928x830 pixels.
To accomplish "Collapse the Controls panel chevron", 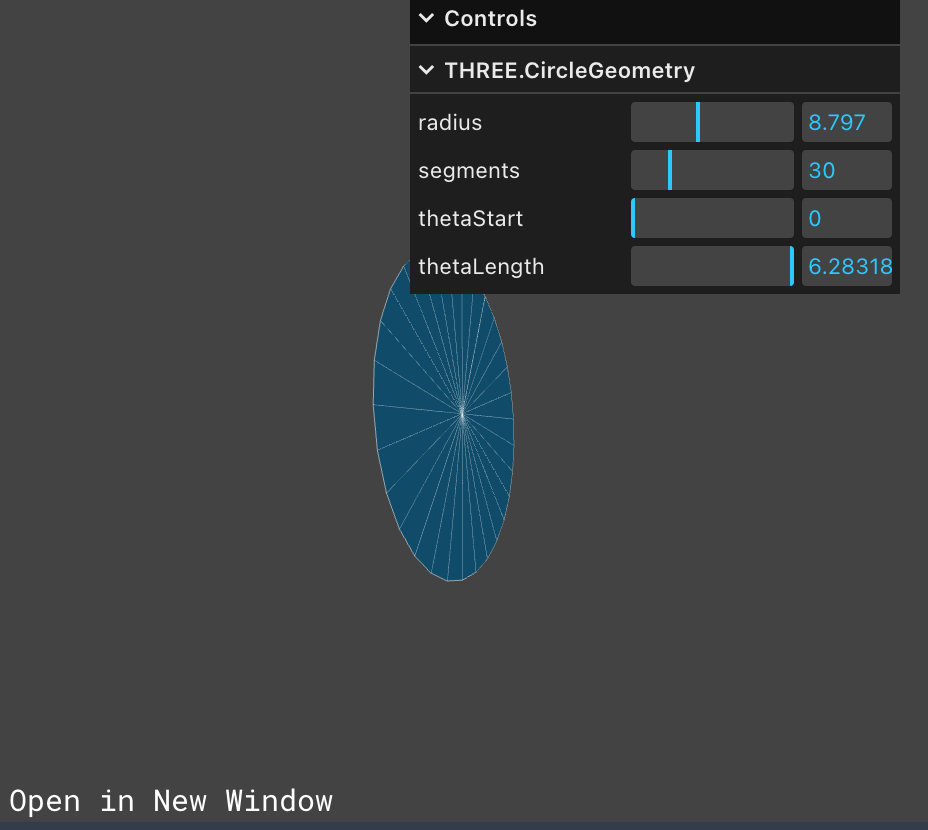I will [x=426, y=18].
